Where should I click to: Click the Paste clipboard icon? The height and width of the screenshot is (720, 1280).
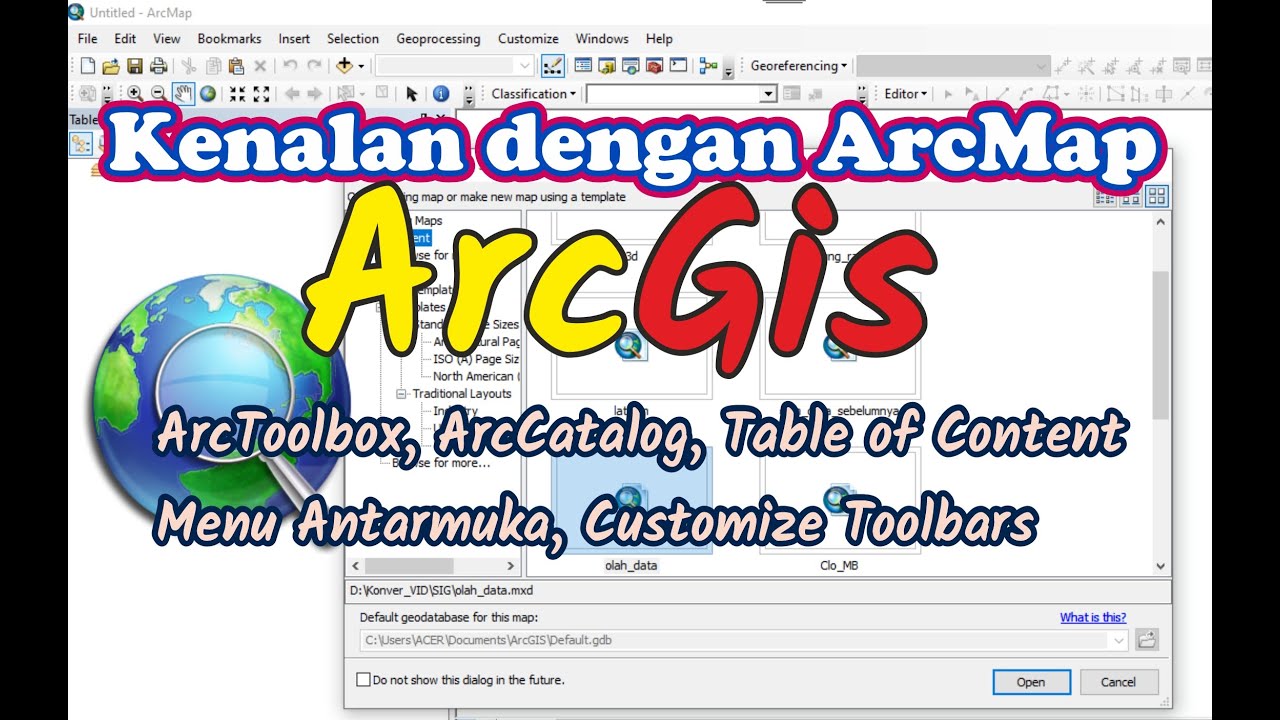click(x=236, y=66)
